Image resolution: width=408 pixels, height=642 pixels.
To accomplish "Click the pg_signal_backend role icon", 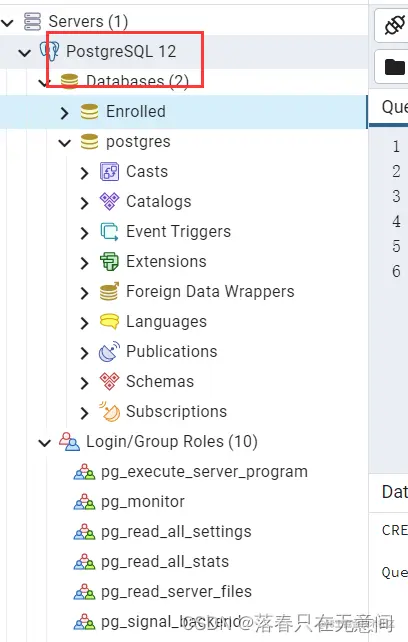I will 84,622.
